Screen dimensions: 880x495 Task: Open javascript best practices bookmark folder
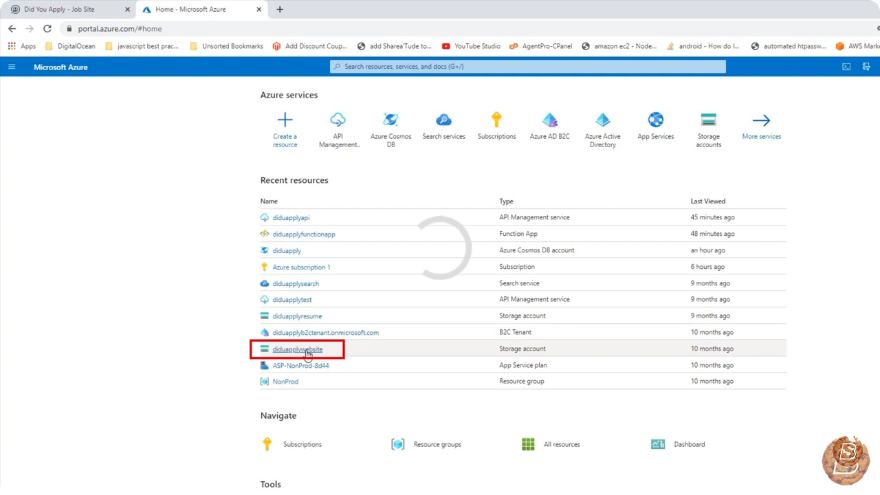[x=141, y=46]
